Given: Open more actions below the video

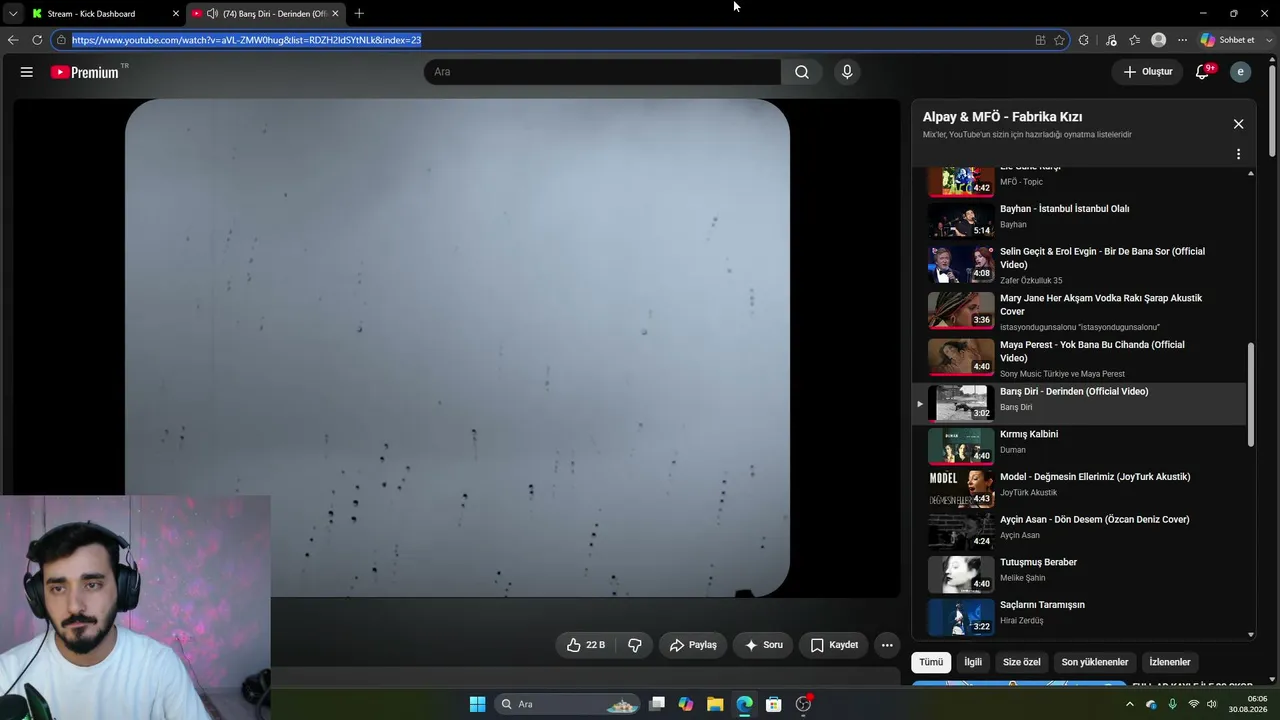Looking at the screenshot, I should 887,645.
